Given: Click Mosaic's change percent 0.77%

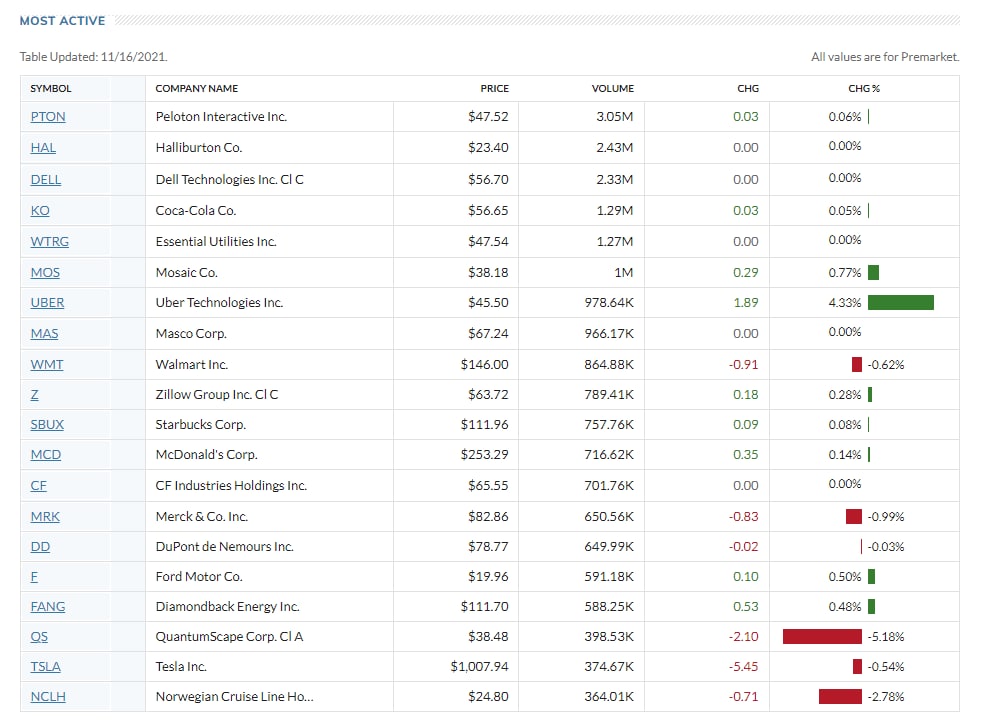Looking at the screenshot, I should pyautogui.click(x=845, y=273).
